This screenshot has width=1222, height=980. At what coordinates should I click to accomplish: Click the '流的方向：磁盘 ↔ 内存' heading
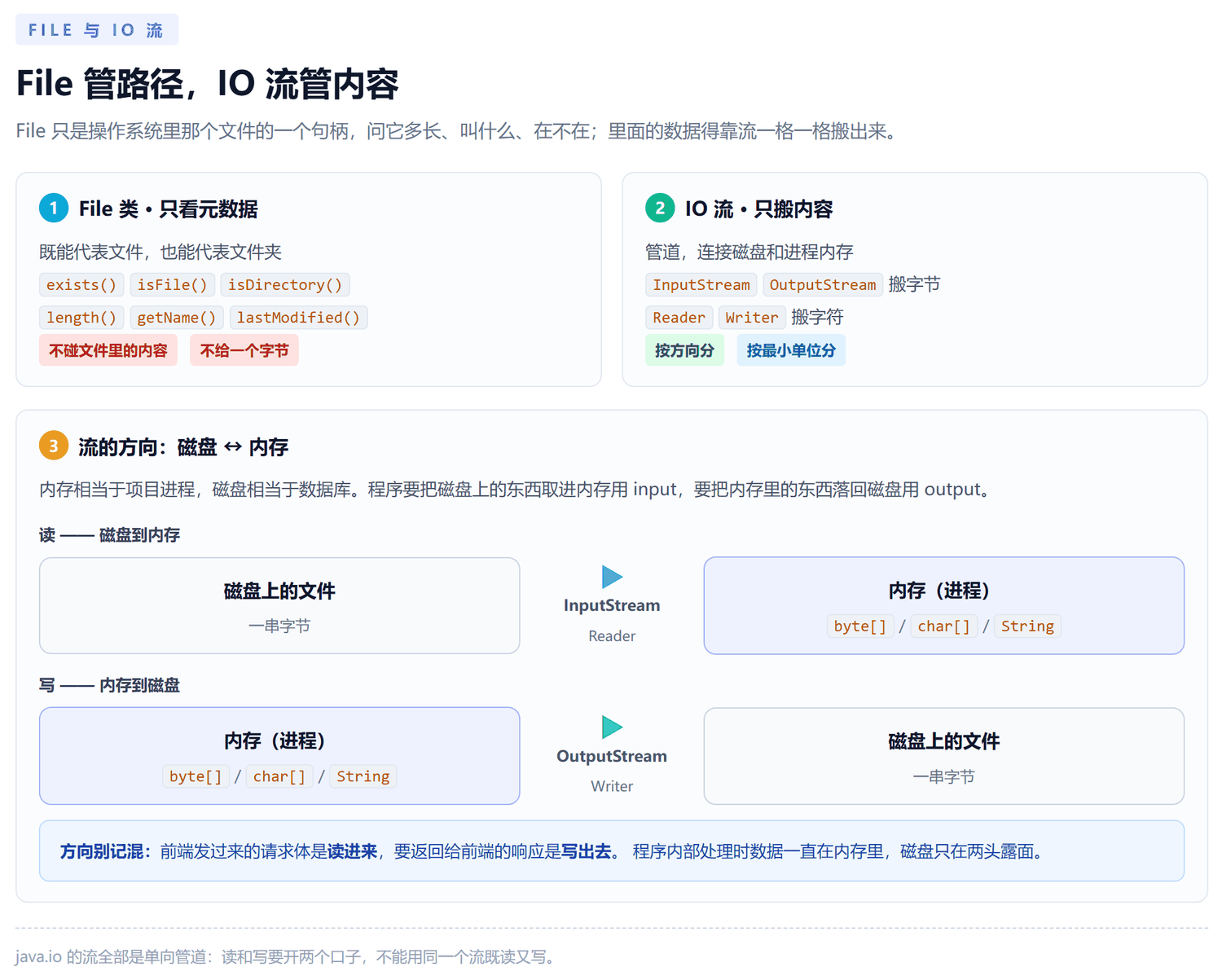click(x=183, y=447)
